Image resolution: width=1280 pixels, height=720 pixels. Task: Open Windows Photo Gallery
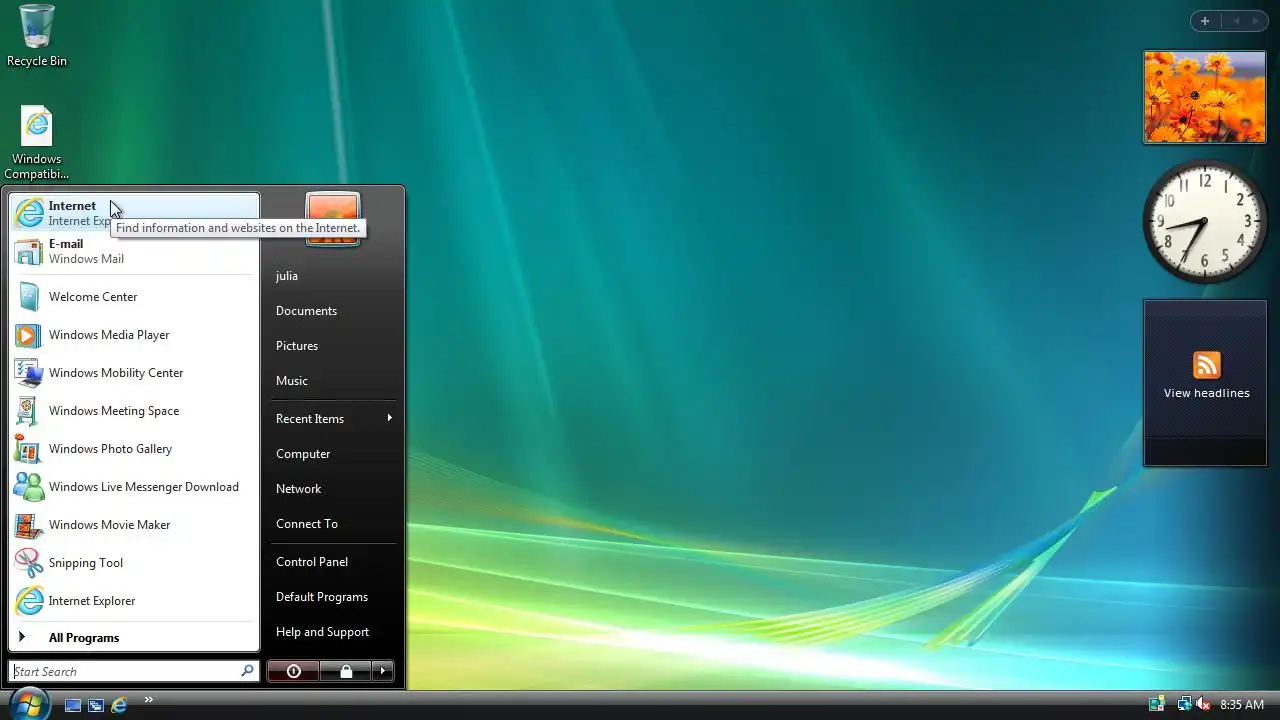[134, 449]
